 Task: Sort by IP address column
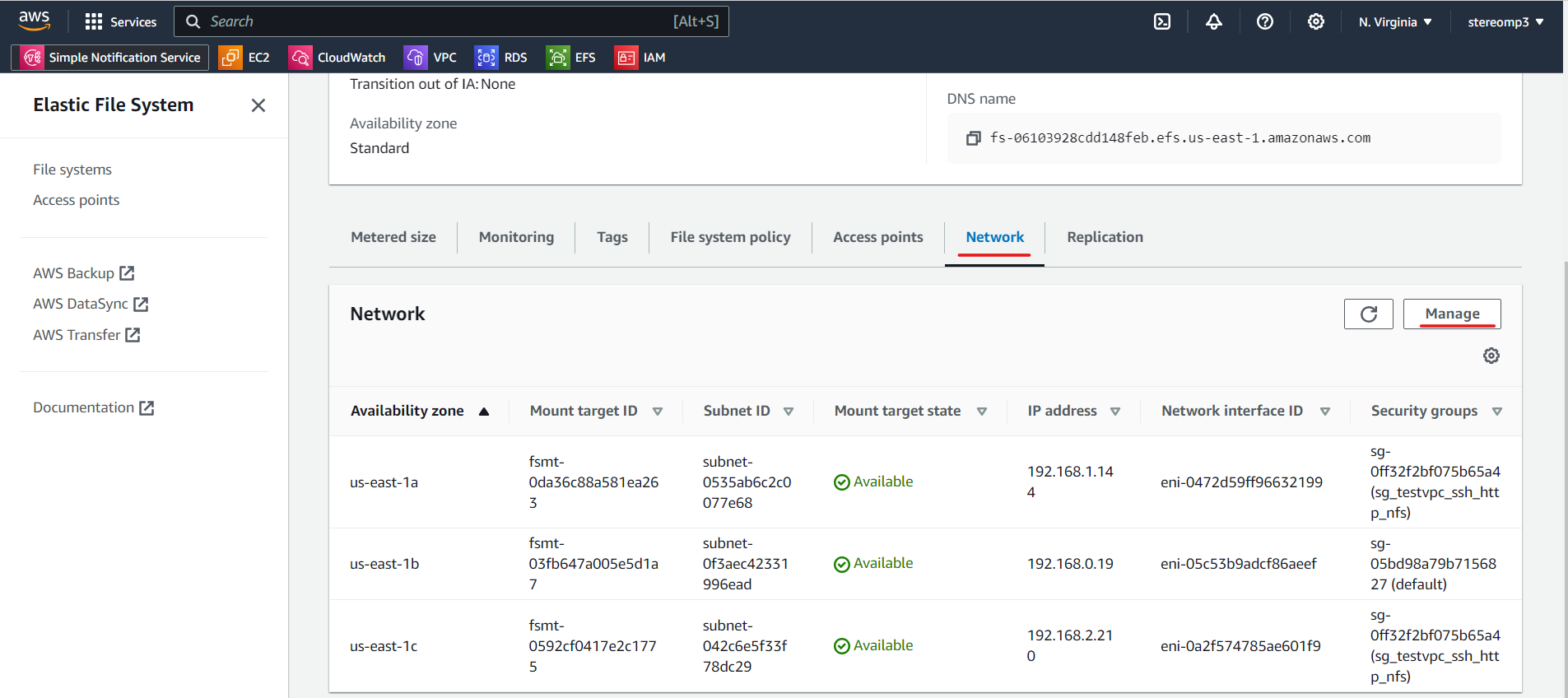(x=1115, y=412)
